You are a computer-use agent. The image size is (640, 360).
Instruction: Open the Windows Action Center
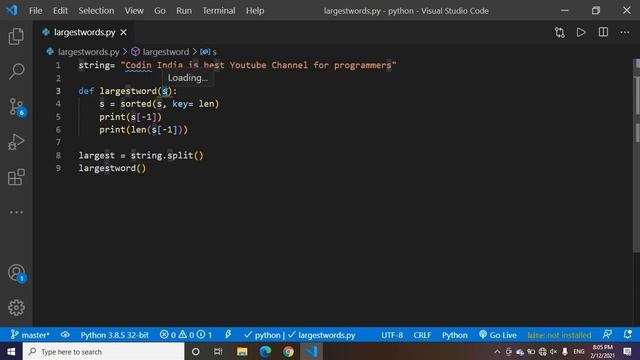(x=627, y=351)
